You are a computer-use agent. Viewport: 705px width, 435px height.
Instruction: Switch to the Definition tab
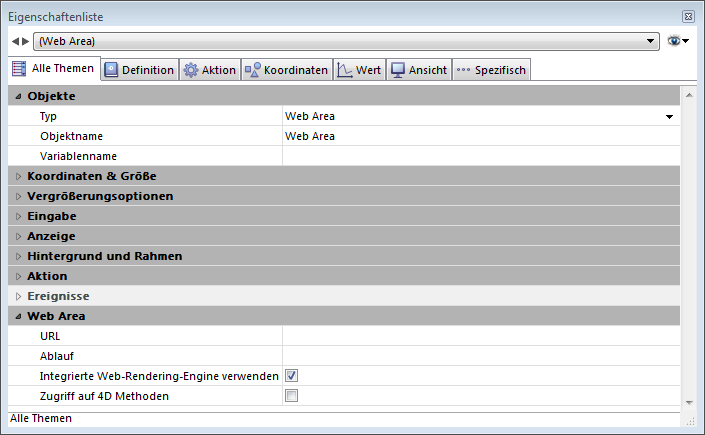point(139,70)
